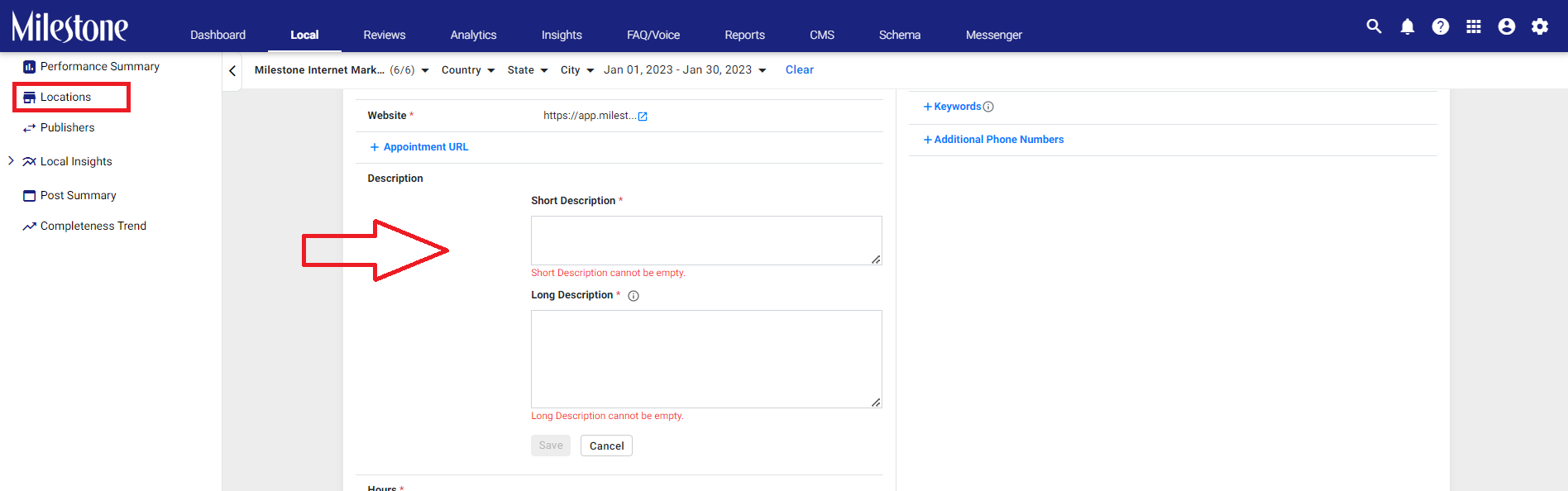Open Completeness Trend in sidebar
This screenshot has width=1568, height=491.
93,226
